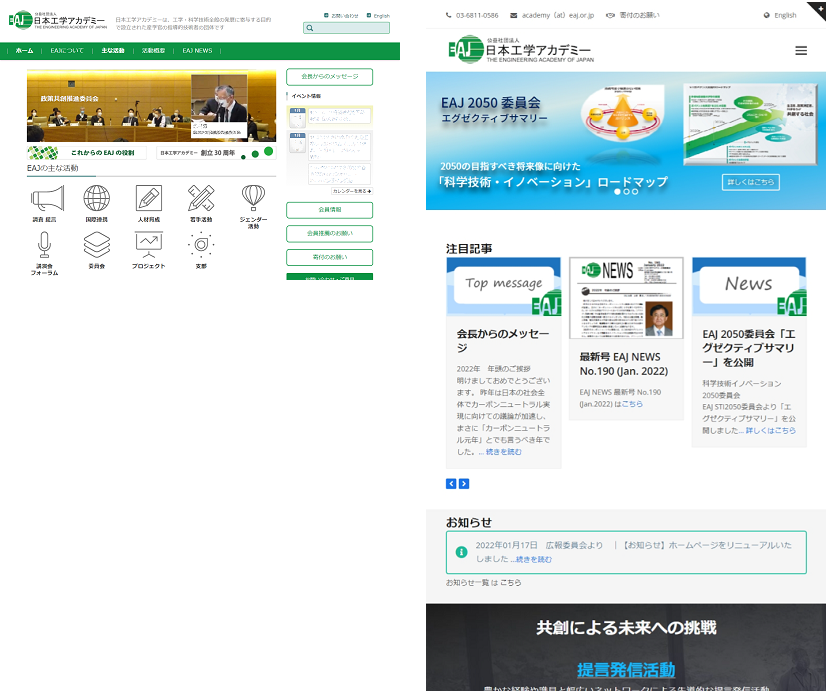Click the 寄付のお願い link in new site top bar

click(640, 15)
